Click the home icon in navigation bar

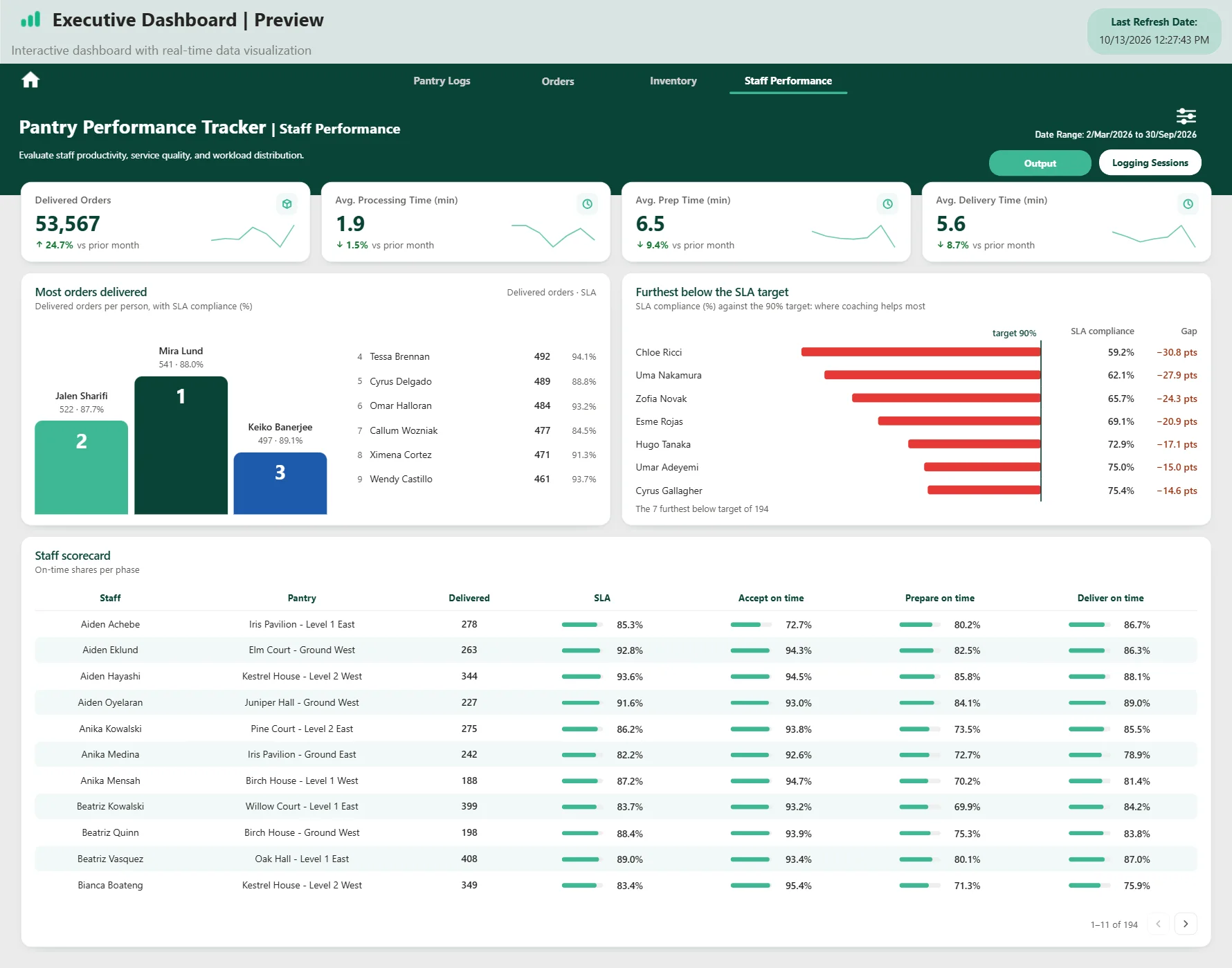click(30, 80)
